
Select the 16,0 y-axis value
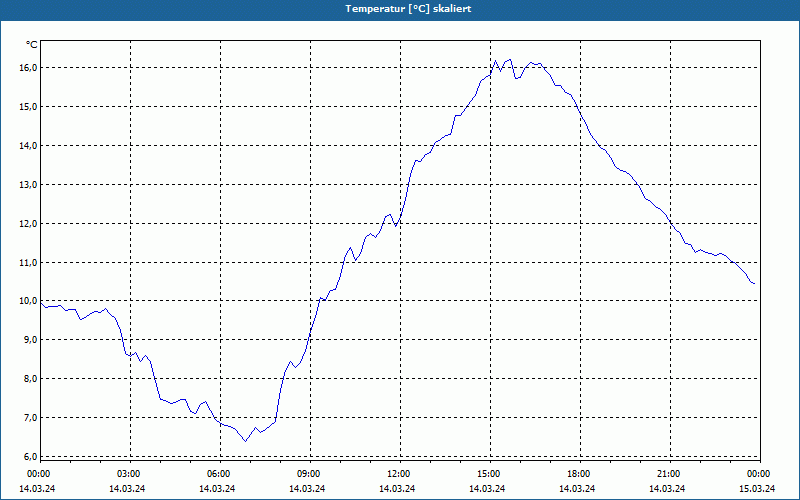click(28, 68)
